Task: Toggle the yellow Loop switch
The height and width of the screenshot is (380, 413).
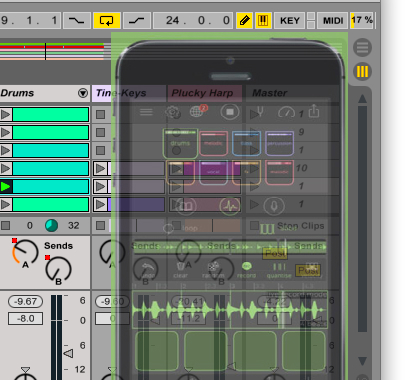Action: tap(107, 21)
